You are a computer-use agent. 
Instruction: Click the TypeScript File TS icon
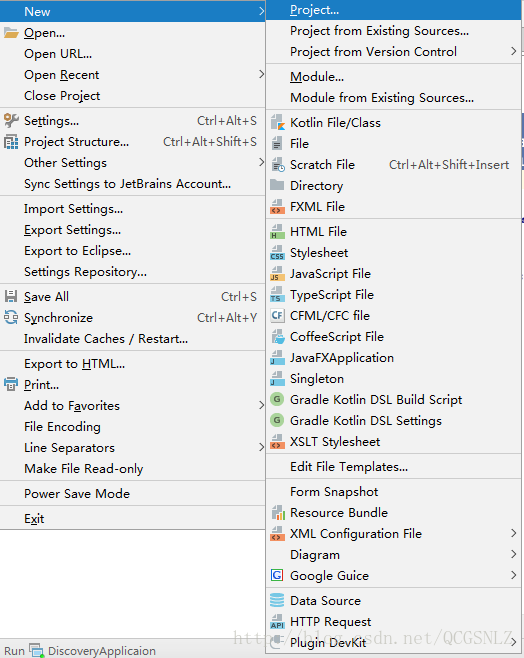277,295
